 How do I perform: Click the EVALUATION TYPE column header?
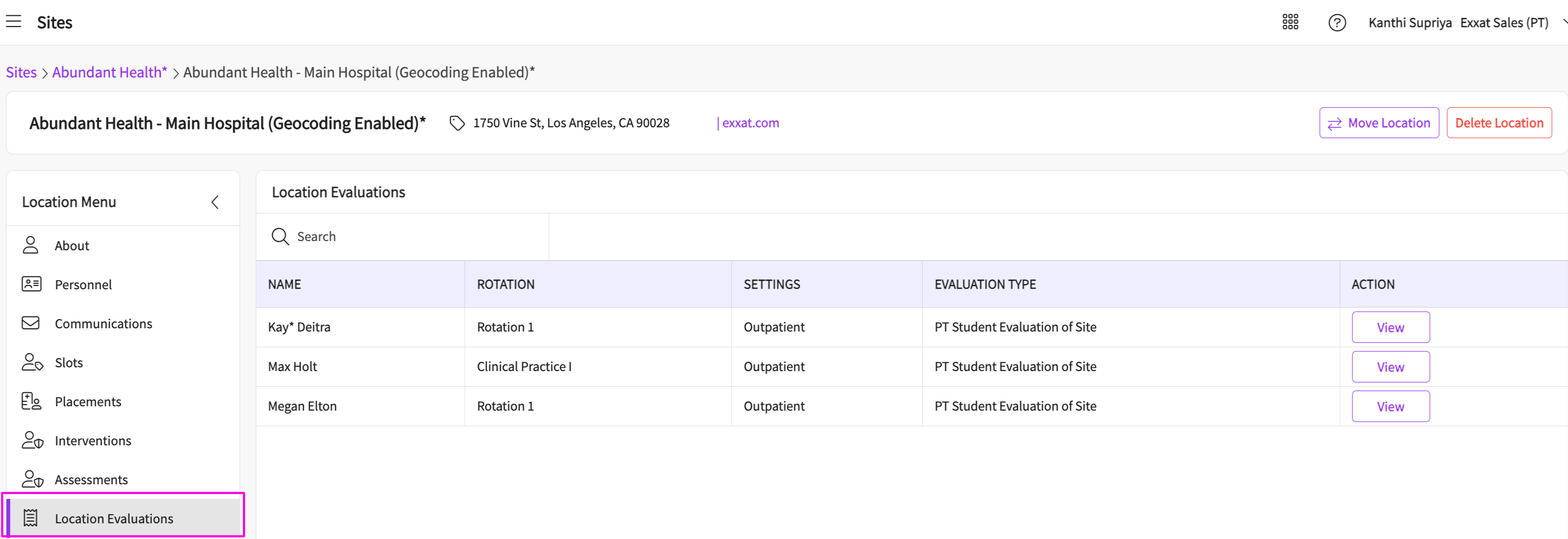coord(1131,284)
